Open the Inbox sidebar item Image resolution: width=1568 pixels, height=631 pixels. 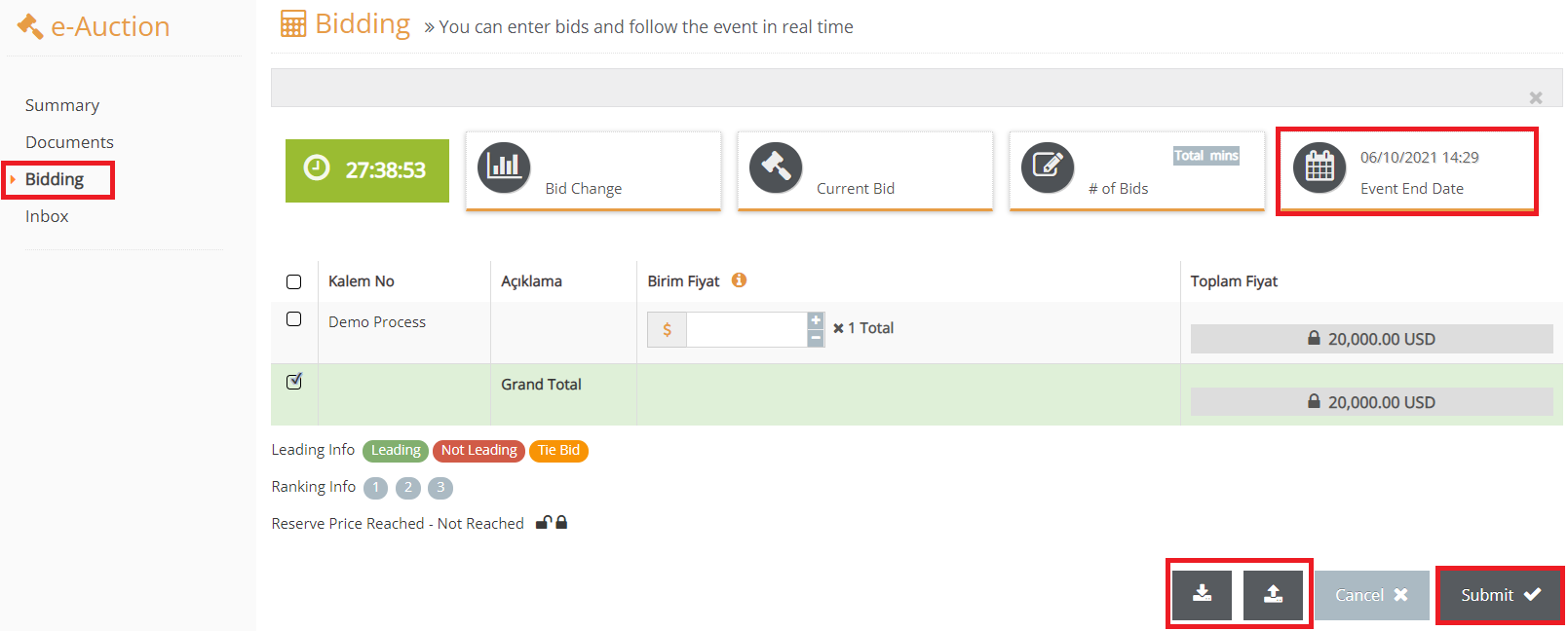tap(47, 216)
